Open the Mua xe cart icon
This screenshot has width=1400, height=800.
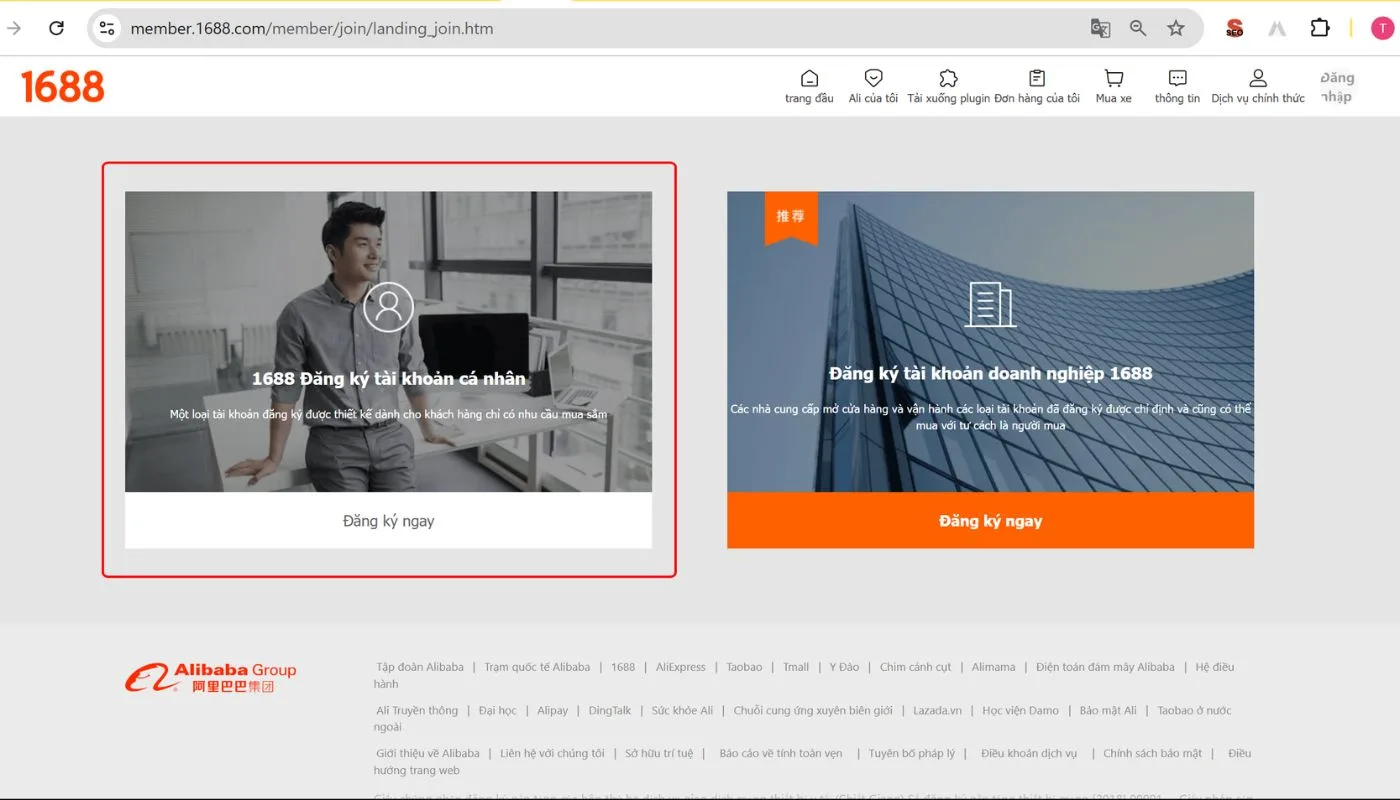(x=1113, y=78)
